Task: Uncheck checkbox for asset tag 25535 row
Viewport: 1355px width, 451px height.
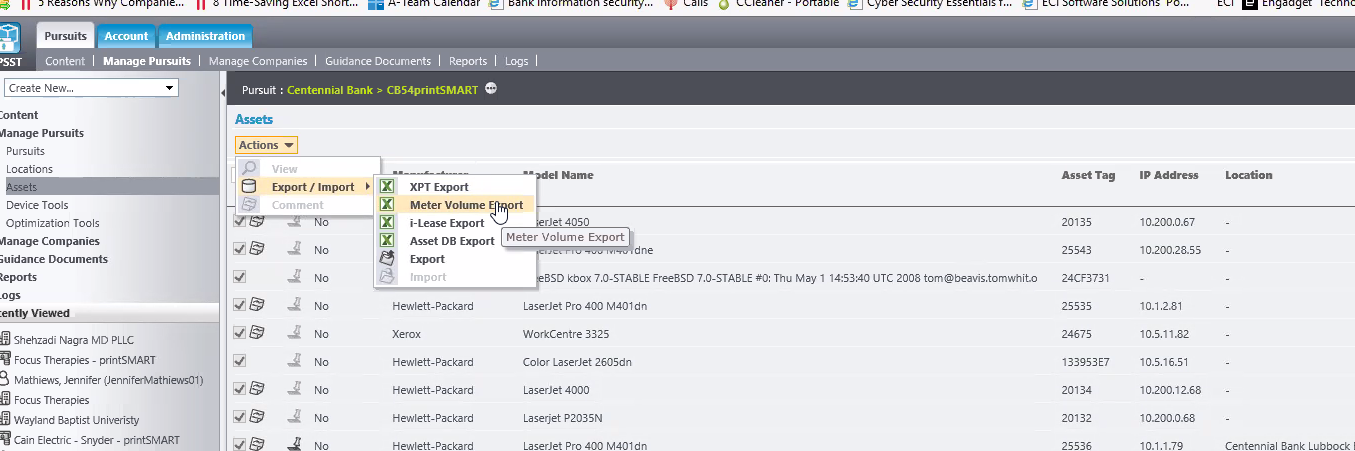Action: tap(240, 305)
